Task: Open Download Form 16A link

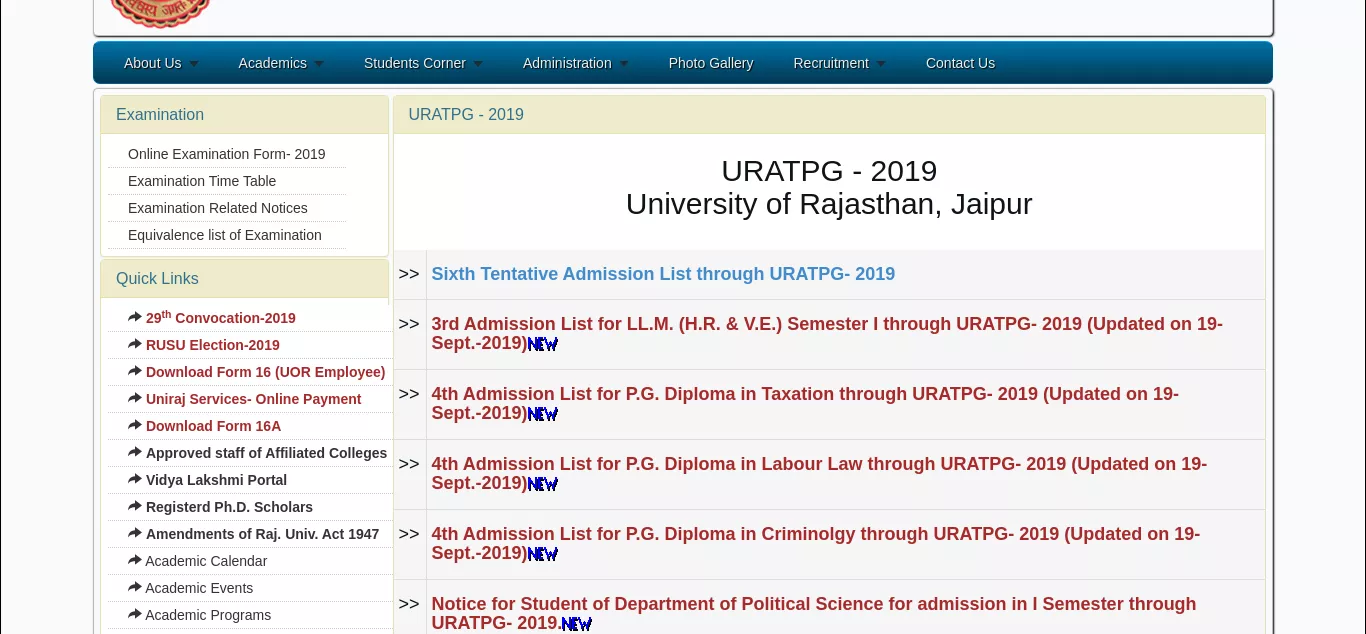Action: [214, 426]
